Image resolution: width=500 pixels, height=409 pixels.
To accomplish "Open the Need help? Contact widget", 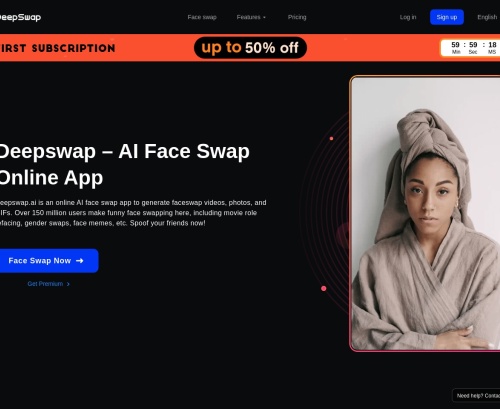I will tap(476, 396).
